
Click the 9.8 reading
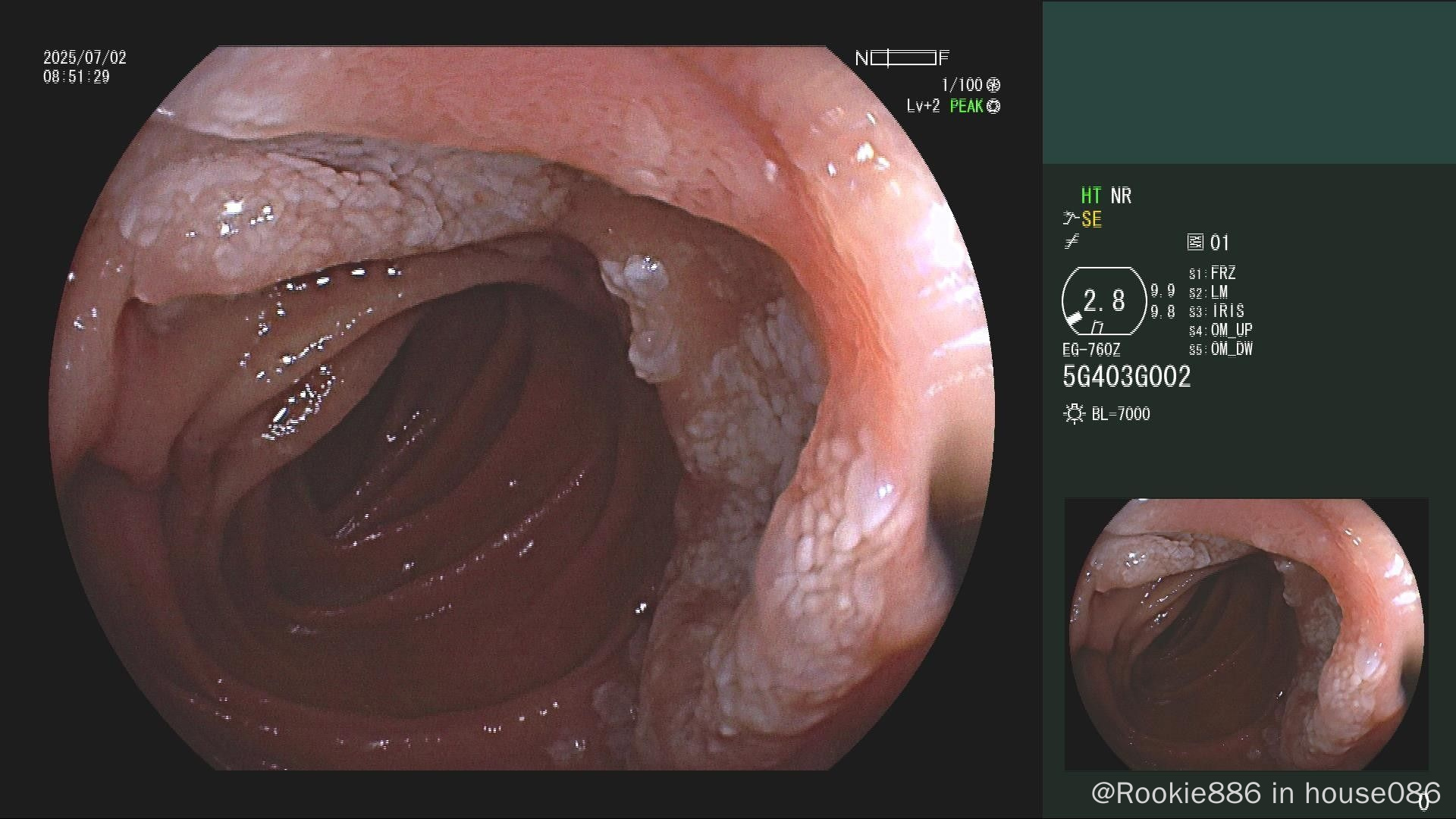[x=1163, y=312]
